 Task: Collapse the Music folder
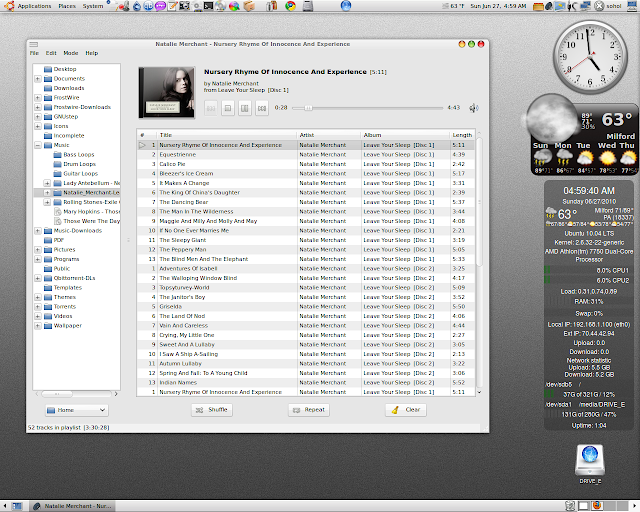tap(38, 145)
